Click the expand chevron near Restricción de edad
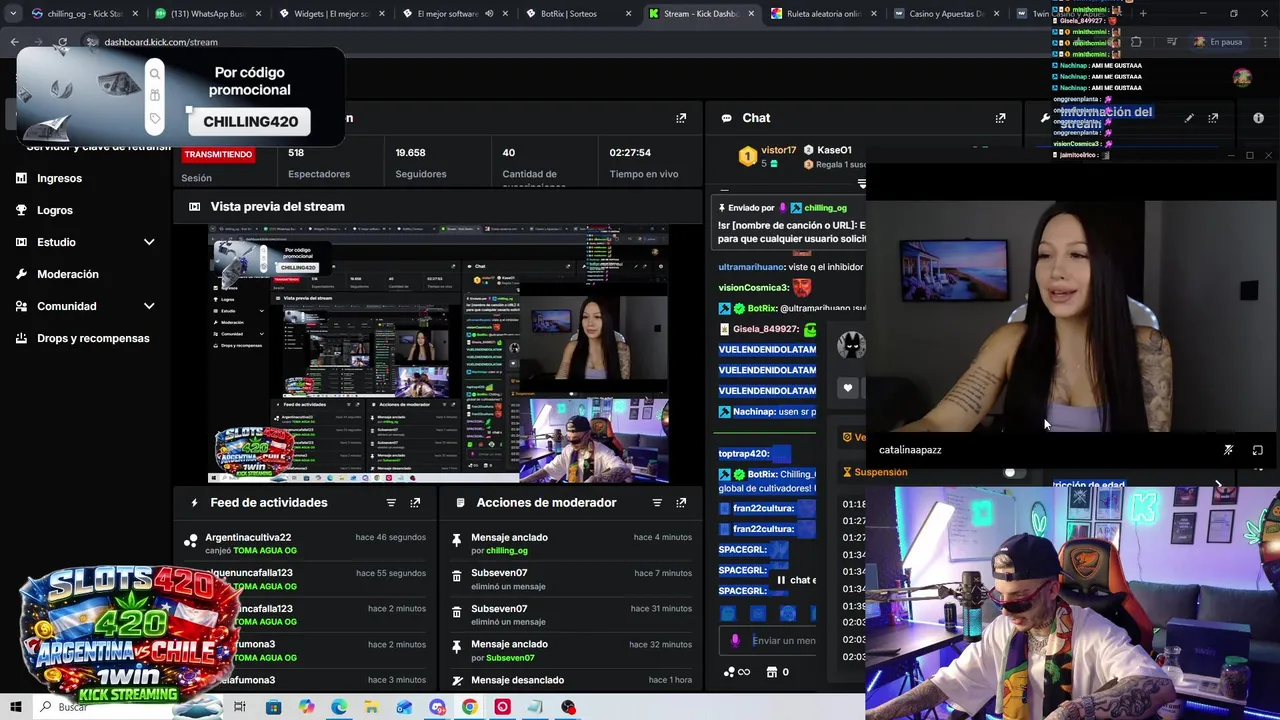 (1218, 485)
